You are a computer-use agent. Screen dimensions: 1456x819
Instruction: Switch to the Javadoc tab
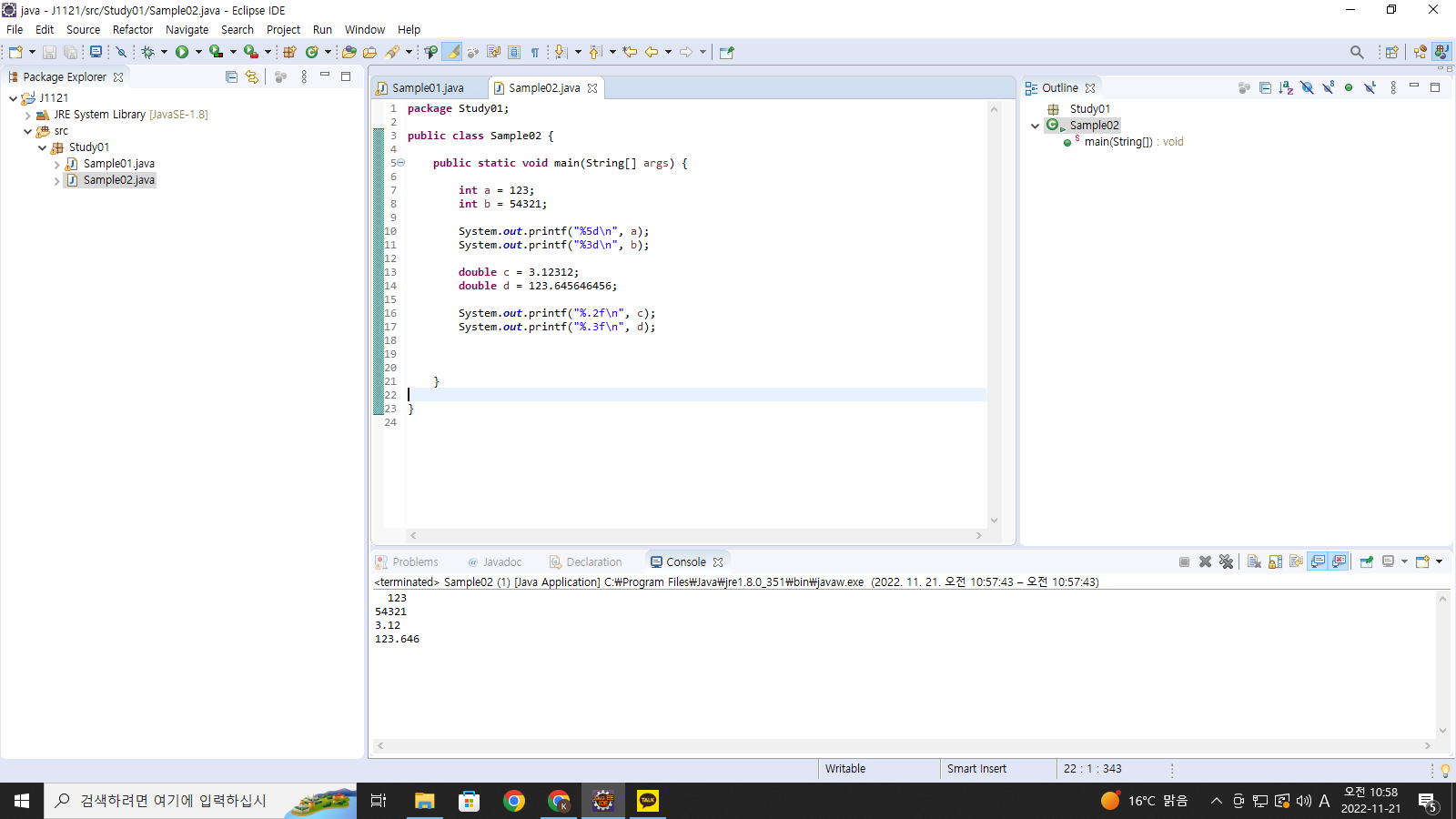494,562
